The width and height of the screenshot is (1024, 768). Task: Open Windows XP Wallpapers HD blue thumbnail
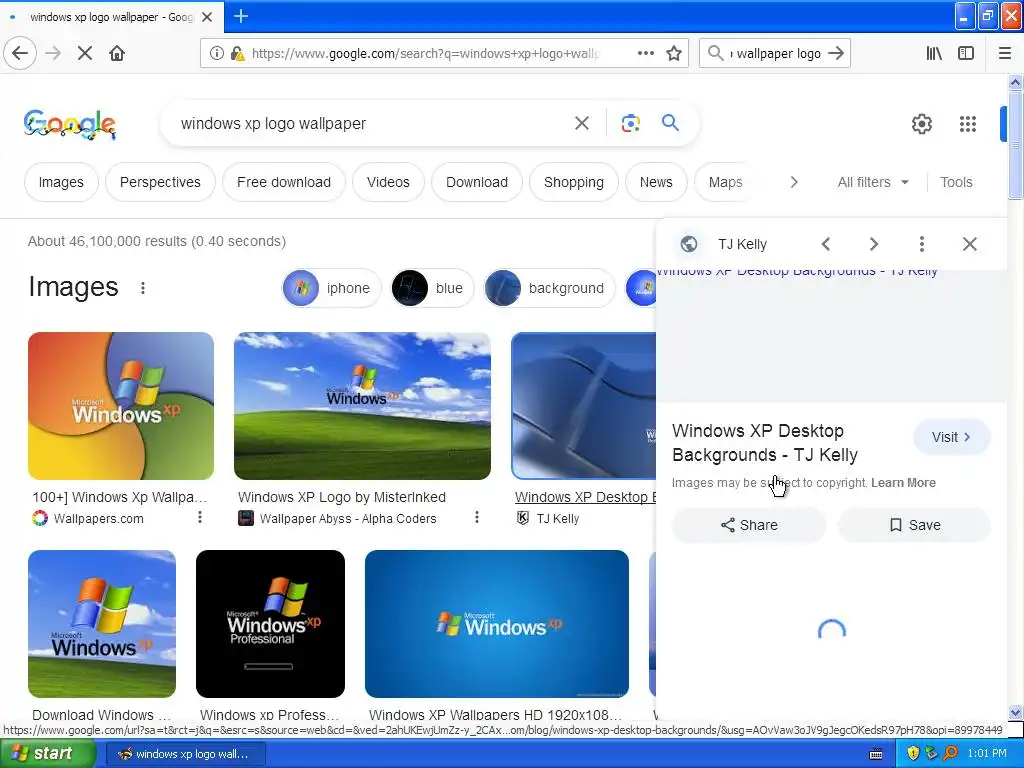pyautogui.click(x=497, y=624)
